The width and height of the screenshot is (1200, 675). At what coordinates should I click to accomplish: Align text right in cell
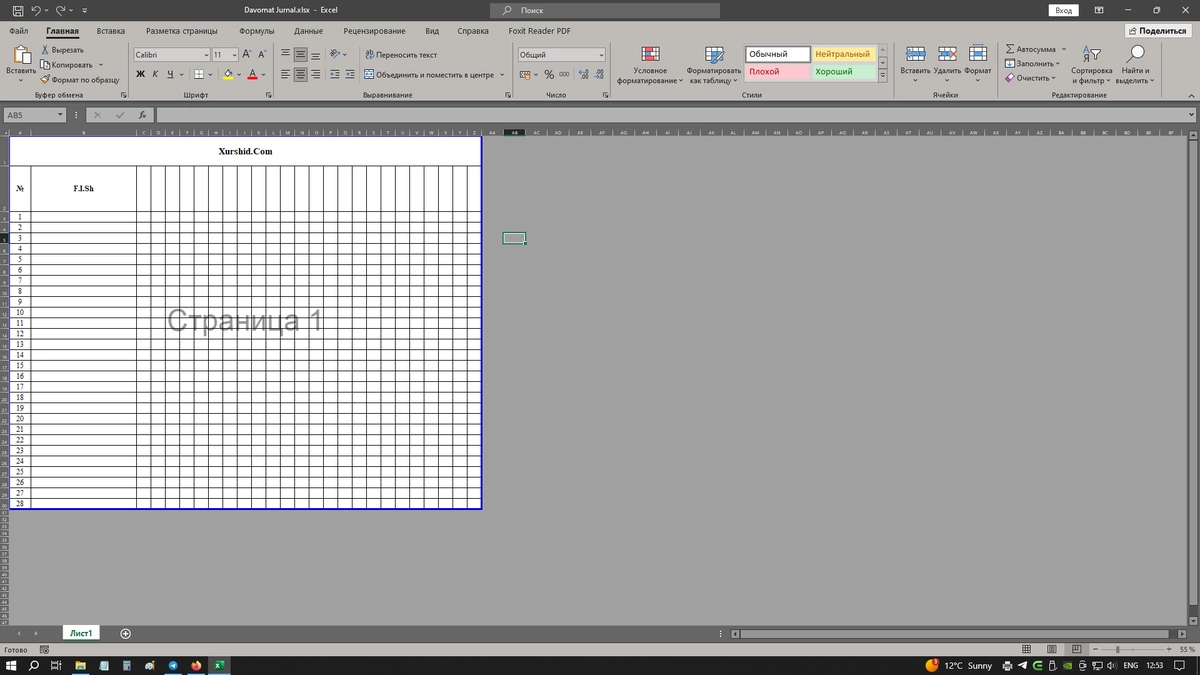316,74
